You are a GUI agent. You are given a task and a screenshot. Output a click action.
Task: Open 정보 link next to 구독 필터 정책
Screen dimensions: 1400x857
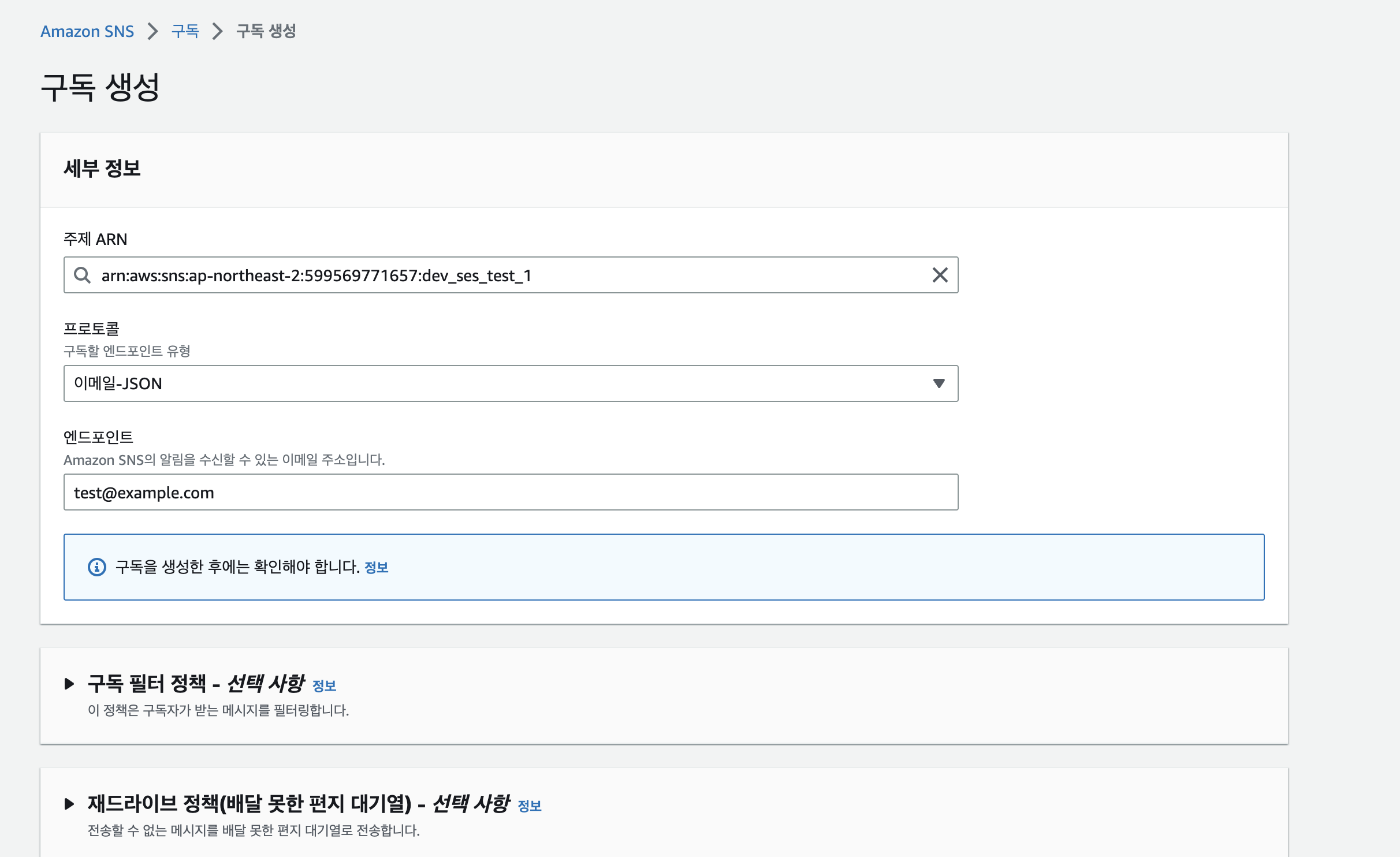tap(324, 686)
